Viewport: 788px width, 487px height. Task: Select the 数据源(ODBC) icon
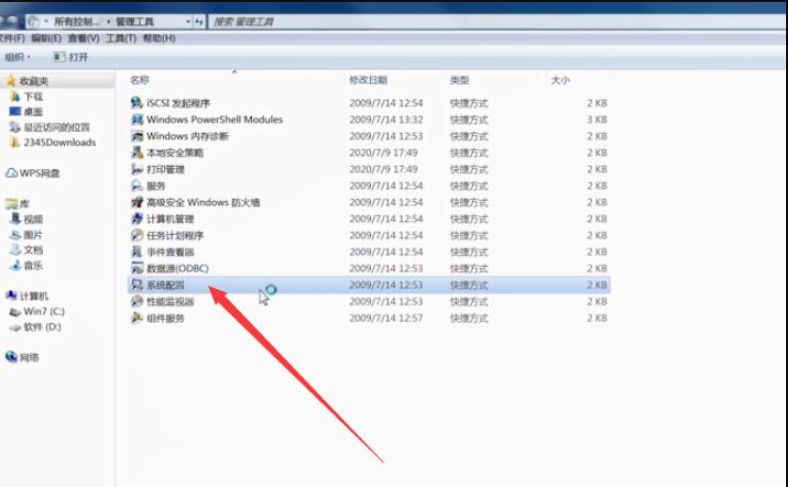tap(138, 268)
